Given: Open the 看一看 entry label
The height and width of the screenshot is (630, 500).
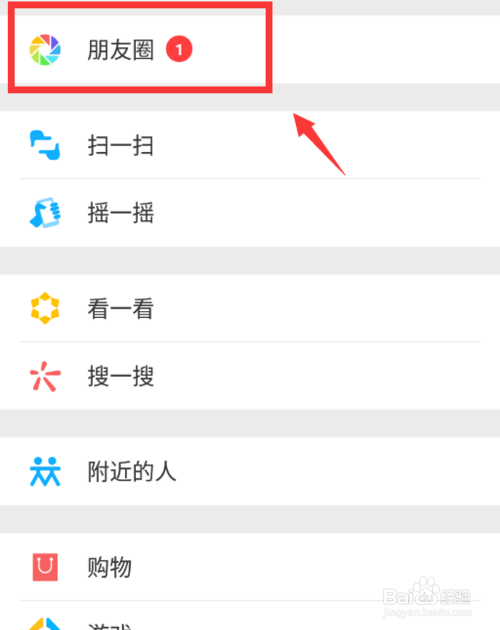Looking at the screenshot, I should coord(121,309).
